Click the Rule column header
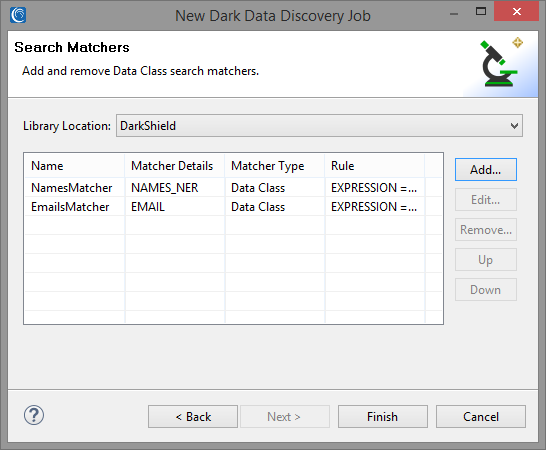Image resolution: width=546 pixels, height=450 pixels. (375, 166)
